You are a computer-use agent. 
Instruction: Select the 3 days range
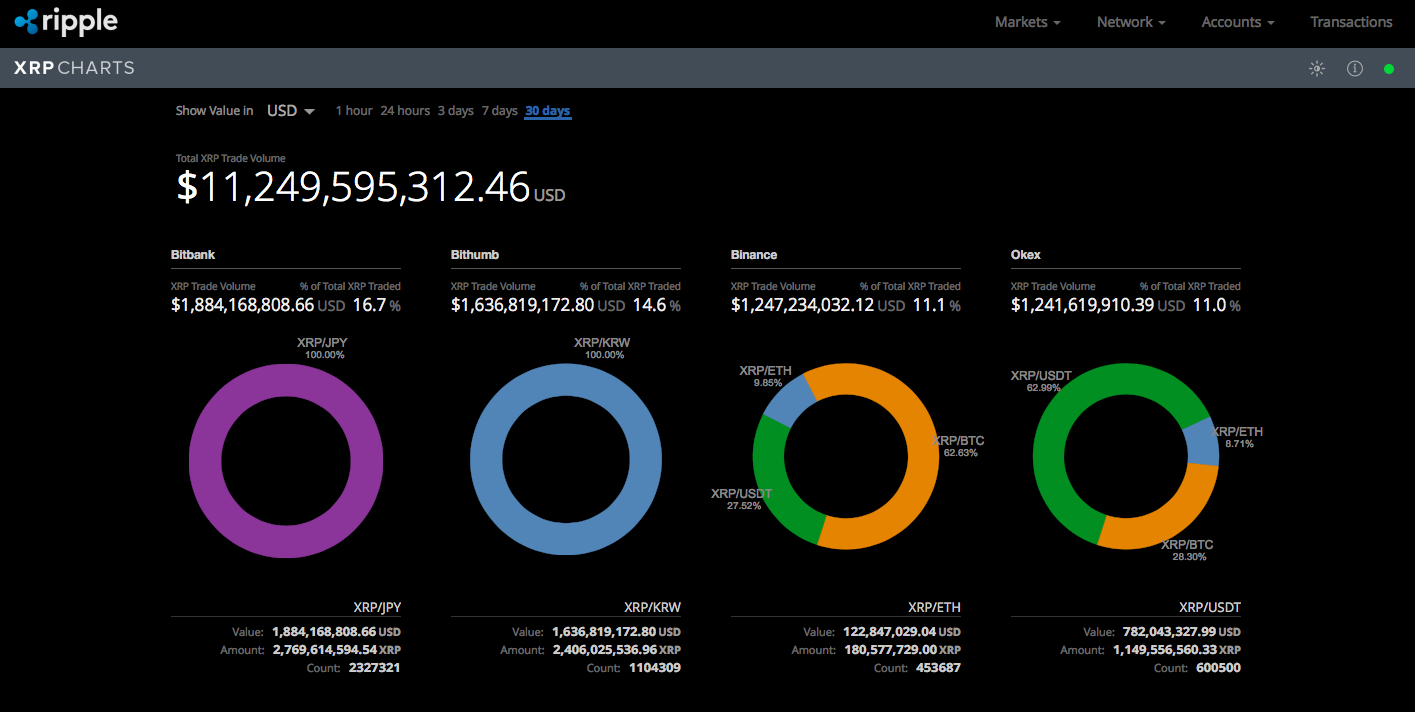pos(455,111)
